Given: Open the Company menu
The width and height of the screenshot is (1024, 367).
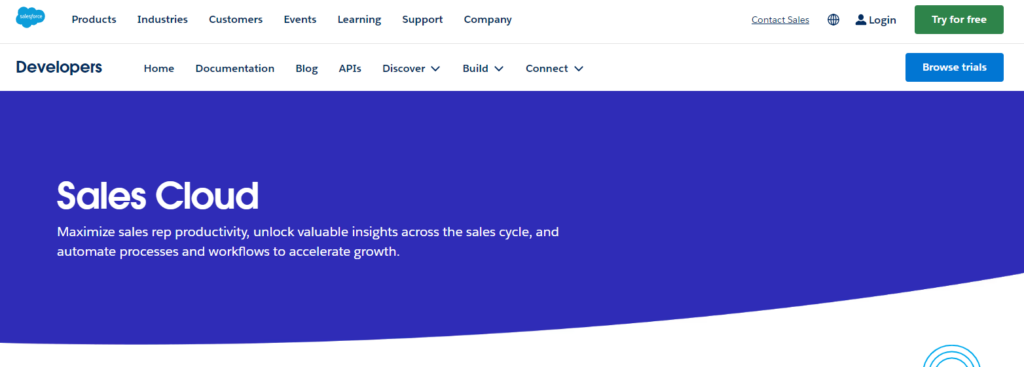Looking at the screenshot, I should (488, 20).
